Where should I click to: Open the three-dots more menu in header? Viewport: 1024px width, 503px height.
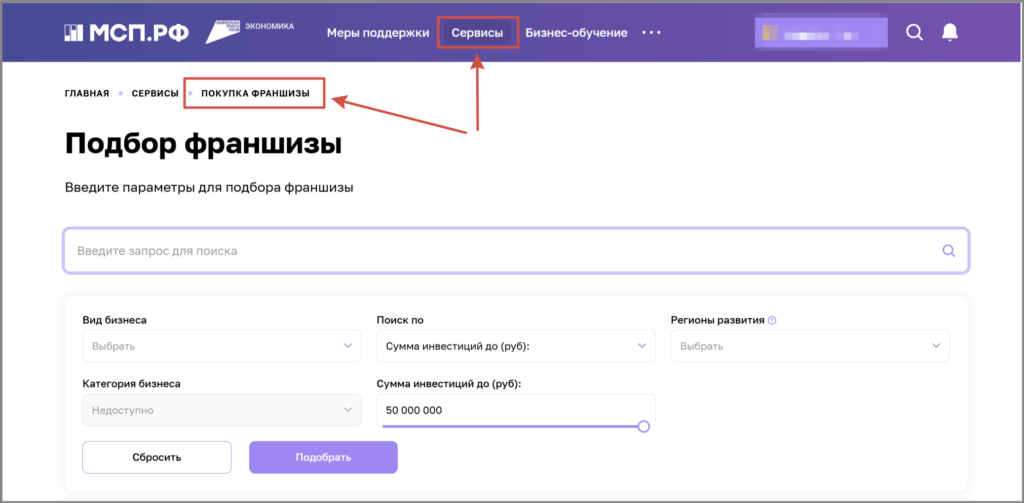click(652, 32)
